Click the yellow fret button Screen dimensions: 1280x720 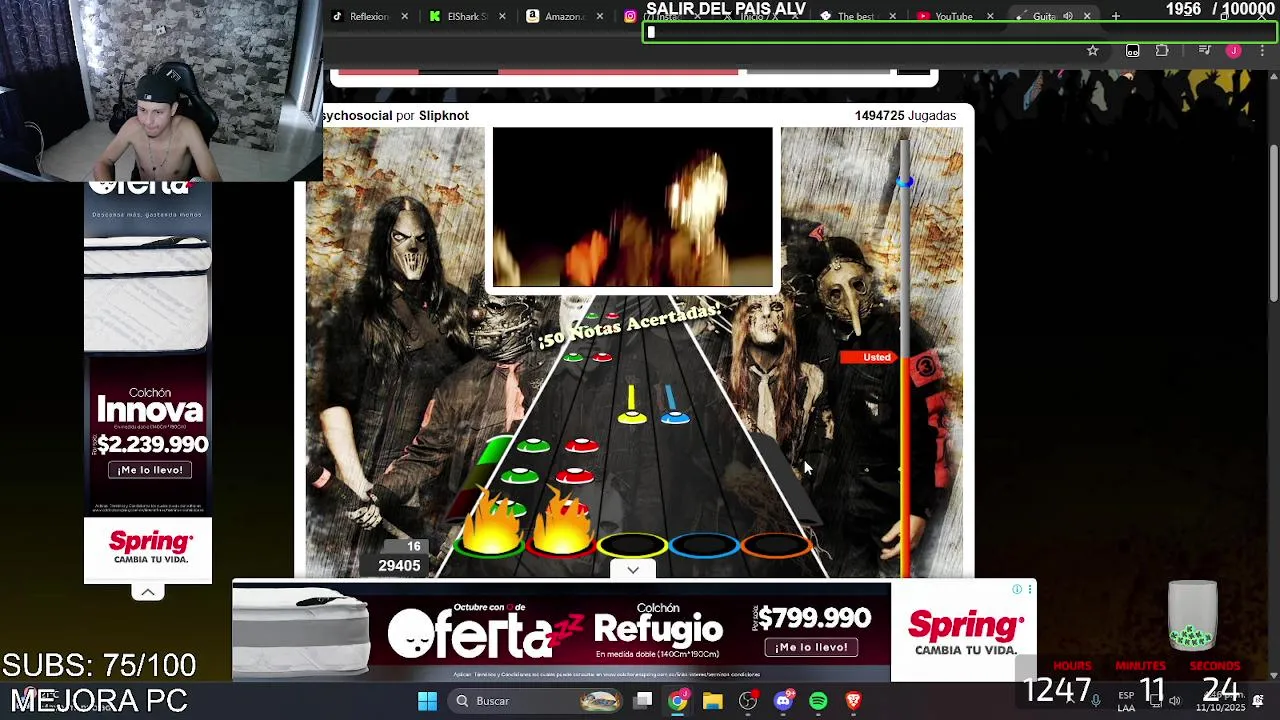click(x=632, y=546)
